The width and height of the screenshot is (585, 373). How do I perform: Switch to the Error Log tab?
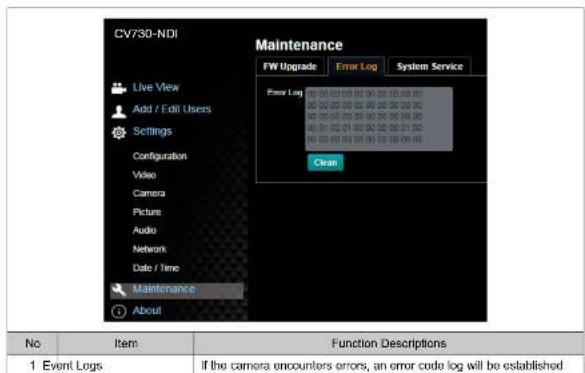(x=356, y=66)
